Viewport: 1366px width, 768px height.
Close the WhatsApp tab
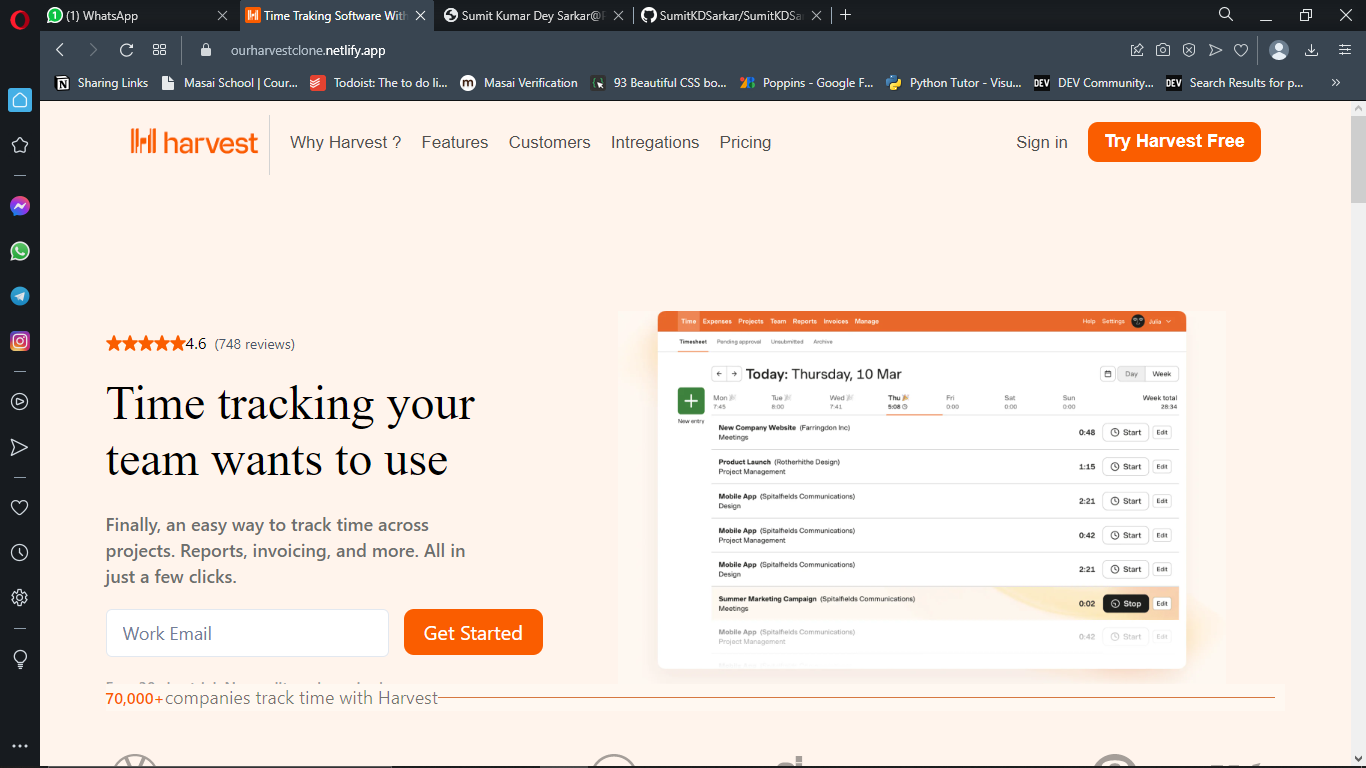(222, 15)
